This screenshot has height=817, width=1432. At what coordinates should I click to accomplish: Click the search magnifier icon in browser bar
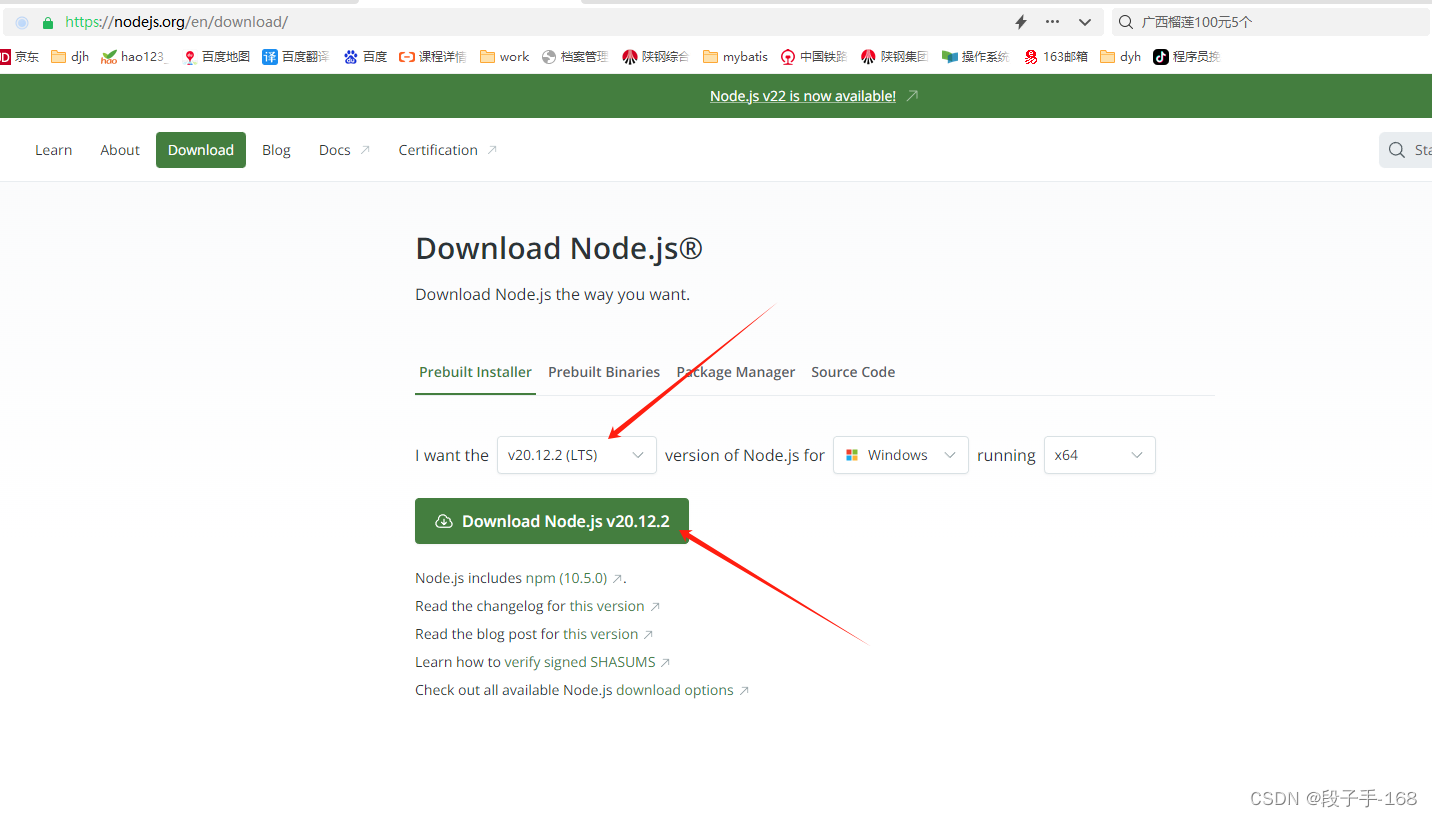point(1126,22)
